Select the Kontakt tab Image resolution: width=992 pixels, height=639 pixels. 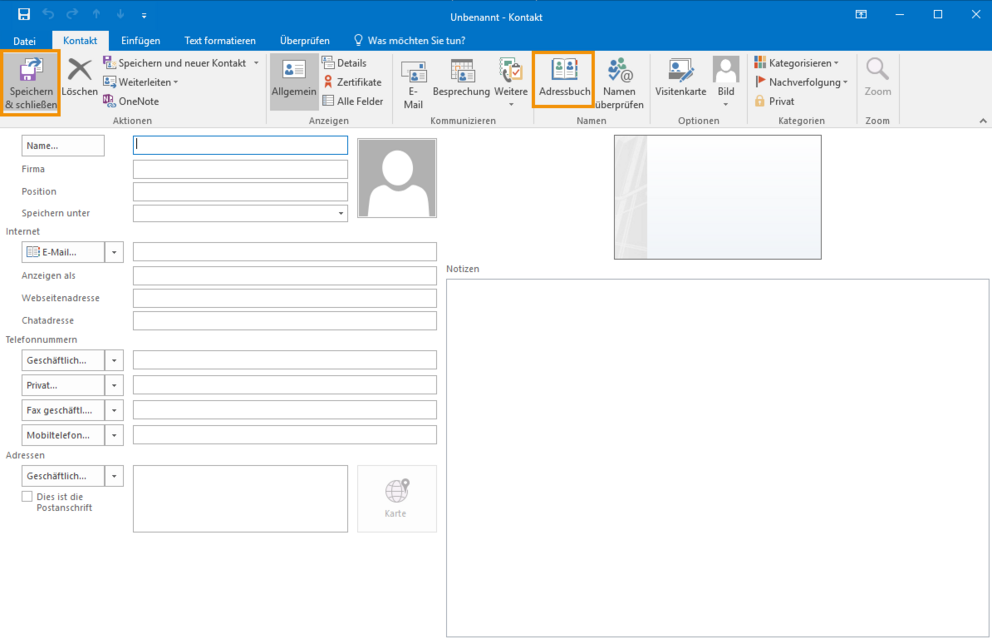pos(80,40)
